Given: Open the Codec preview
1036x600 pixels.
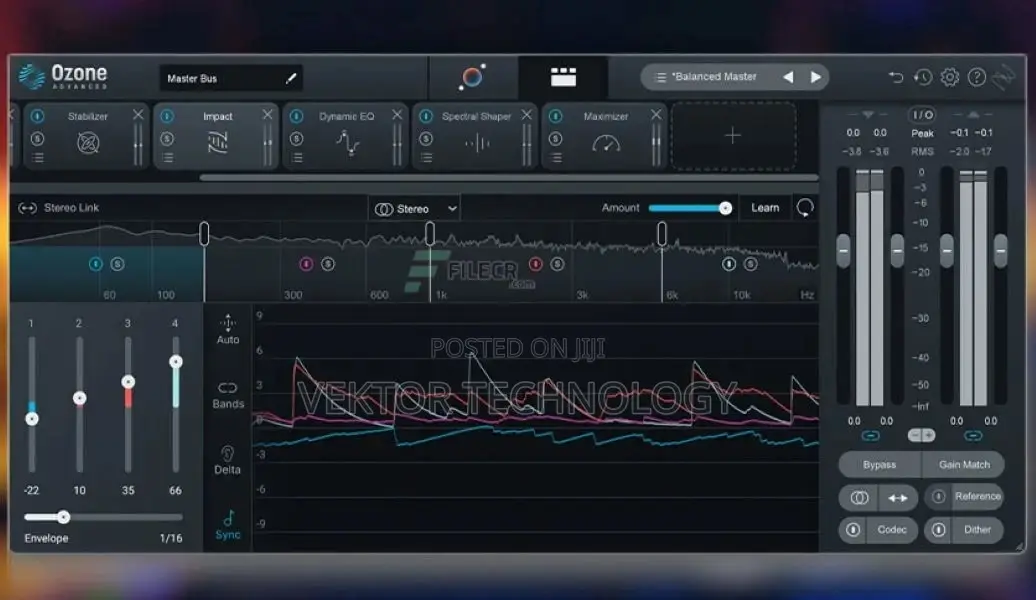Looking at the screenshot, I should coord(892,529).
